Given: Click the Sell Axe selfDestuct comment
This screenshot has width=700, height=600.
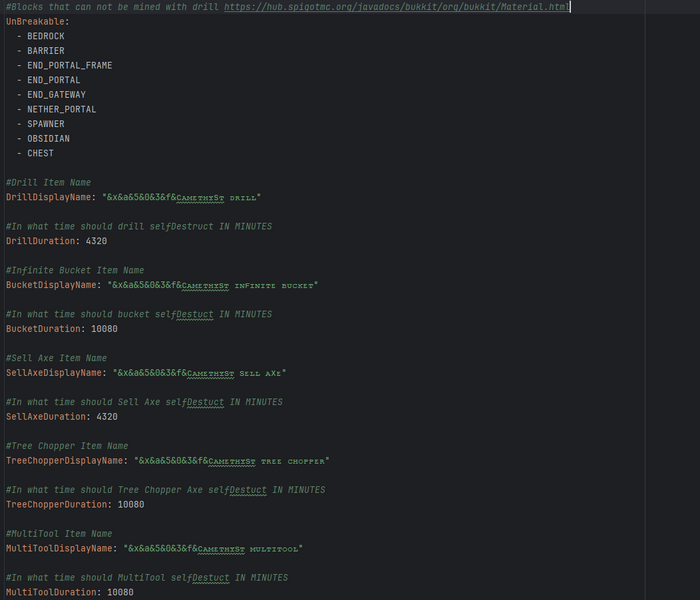Looking at the screenshot, I should pyautogui.click(x=144, y=402).
